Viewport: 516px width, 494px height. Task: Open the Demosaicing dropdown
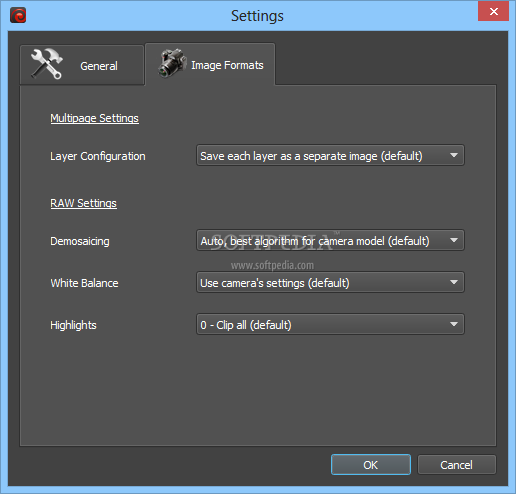pos(330,240)
